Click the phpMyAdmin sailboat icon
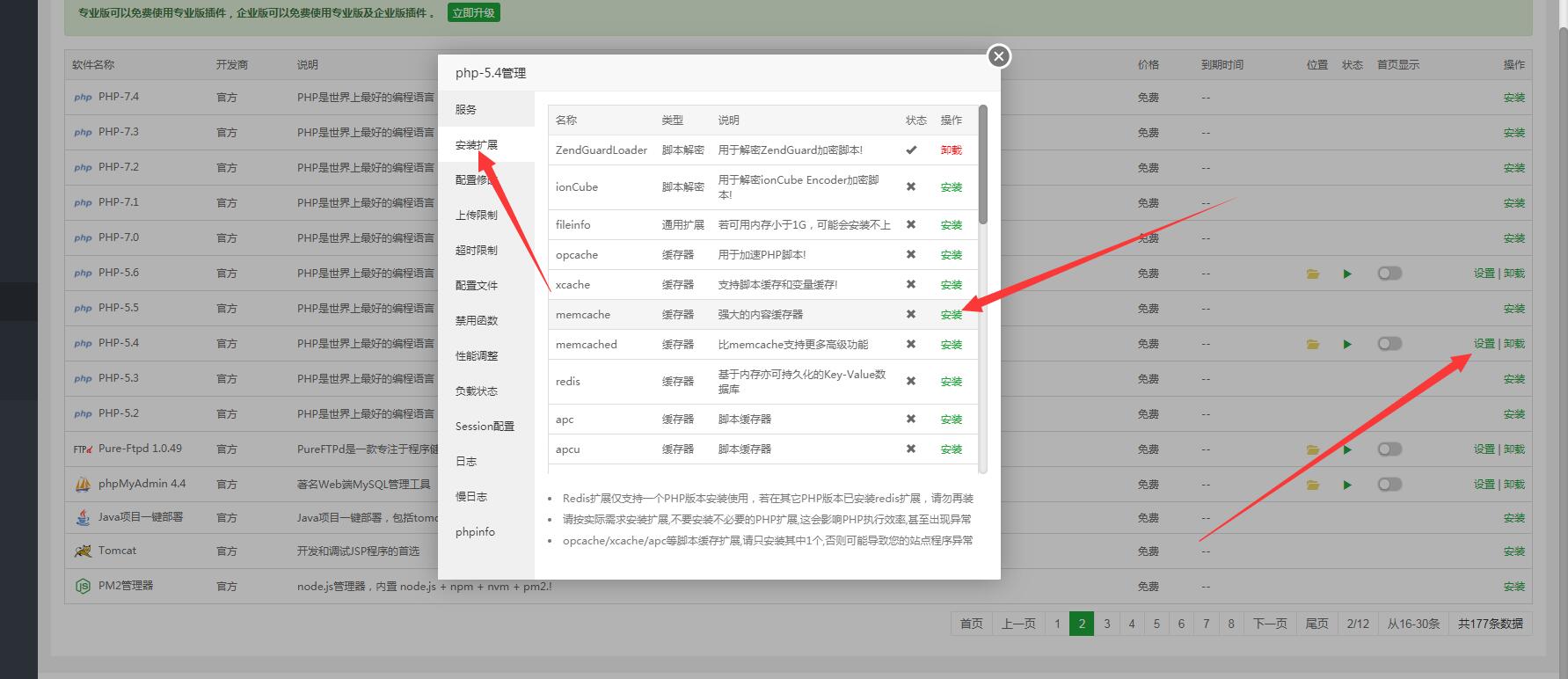This screenshot has width=1568, height=679. [83, 484]
